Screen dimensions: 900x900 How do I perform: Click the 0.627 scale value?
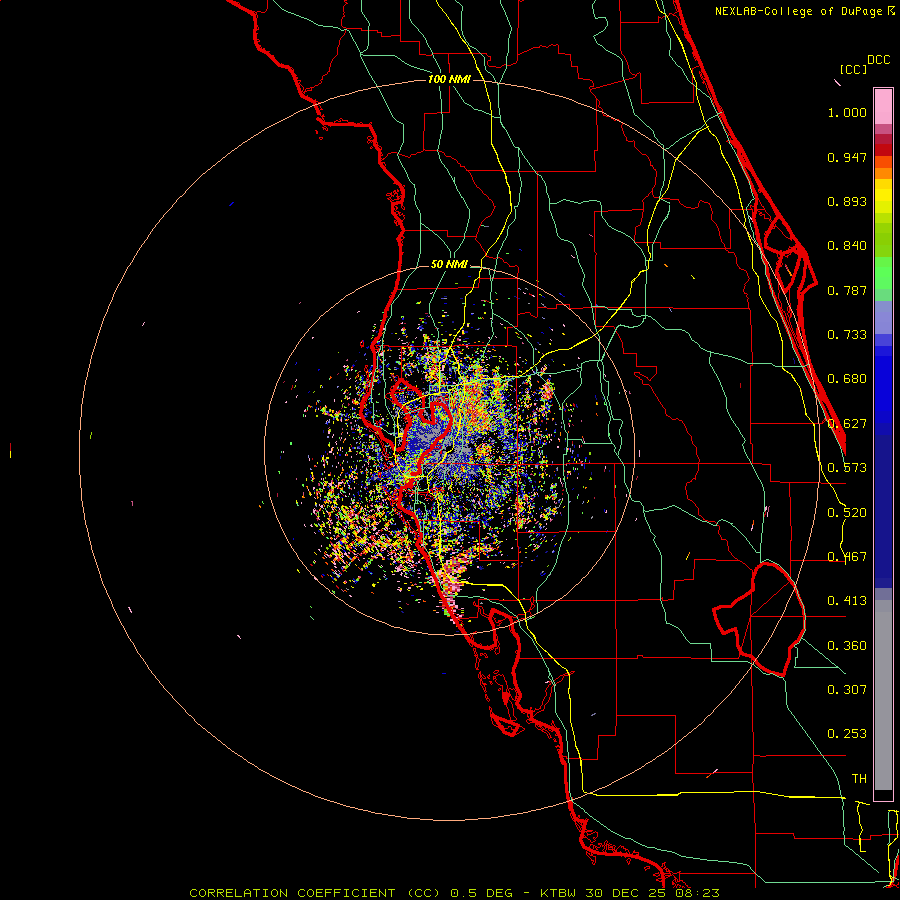[x=847, y=424]
